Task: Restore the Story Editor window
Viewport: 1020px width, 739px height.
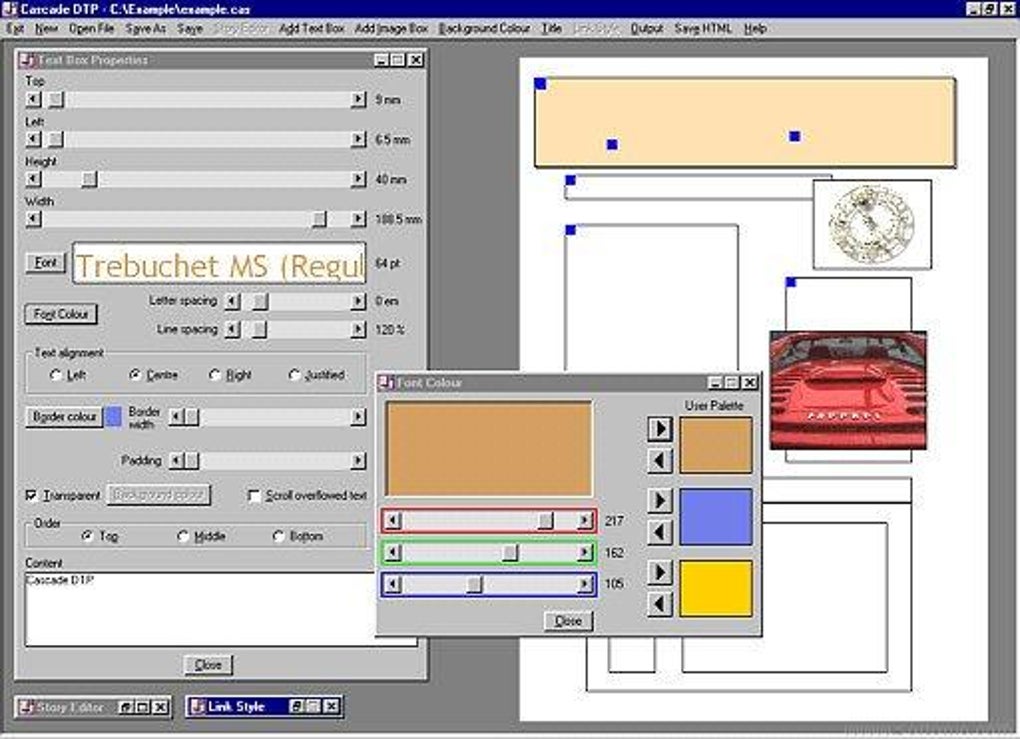Action: [128, 706]
